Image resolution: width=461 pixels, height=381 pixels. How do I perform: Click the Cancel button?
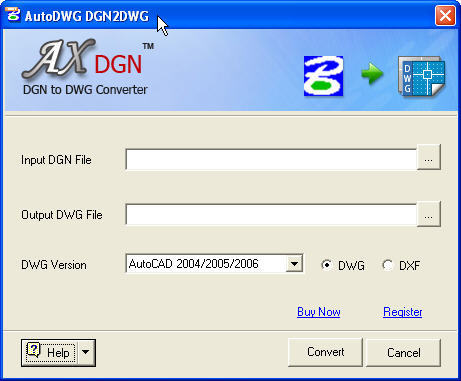(x=403, y=352)
